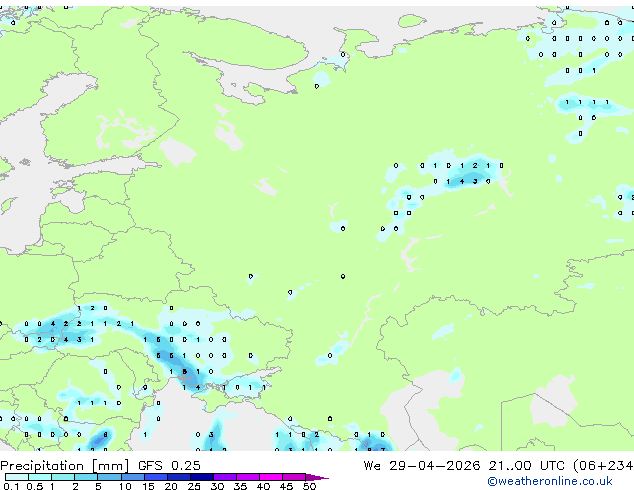Viewport: 634px width, 490px height.
Task: Click the legend value '40'
Action: tap(263, 486)
